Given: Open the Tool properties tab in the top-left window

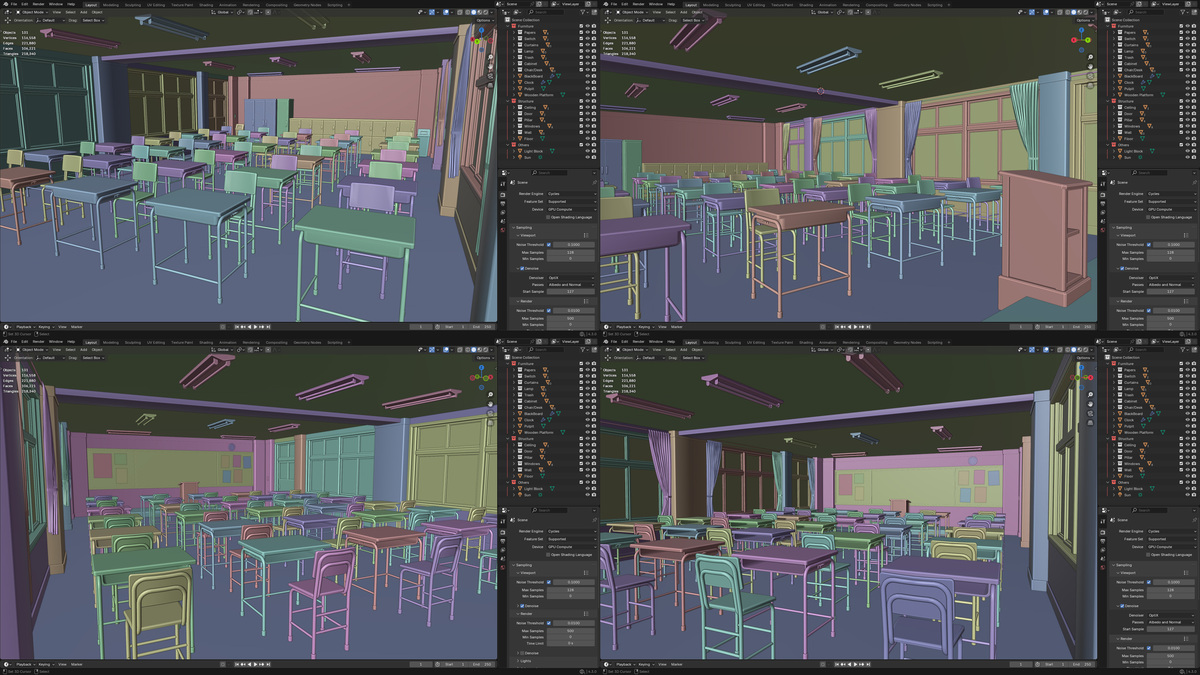Looking at the screenshot, I should pyautogui.click(x=503, y=184).
